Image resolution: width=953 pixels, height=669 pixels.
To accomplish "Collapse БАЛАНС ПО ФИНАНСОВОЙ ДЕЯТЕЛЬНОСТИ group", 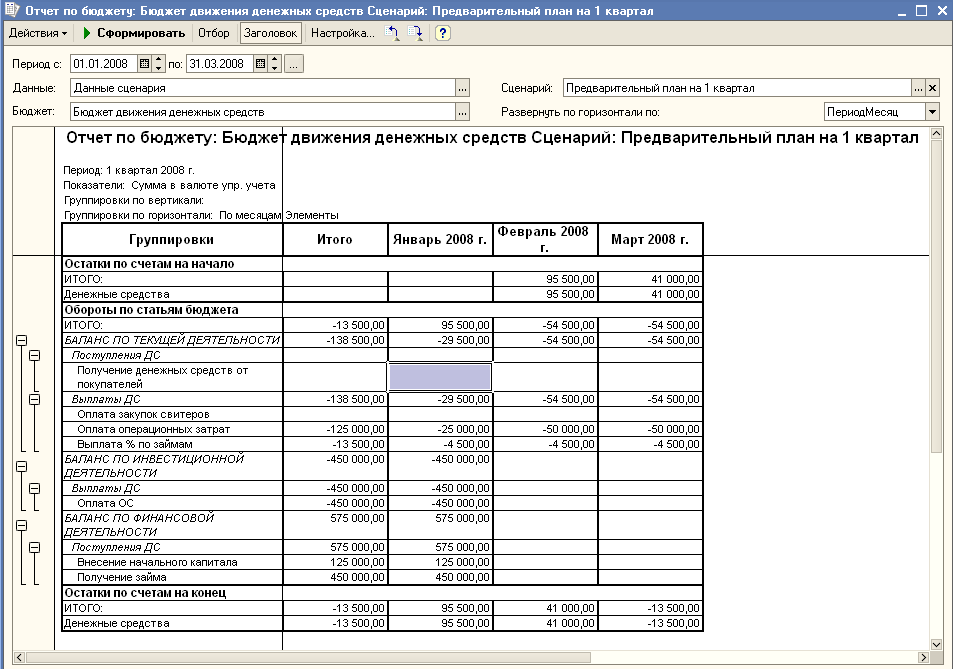I will click(21, 526).
